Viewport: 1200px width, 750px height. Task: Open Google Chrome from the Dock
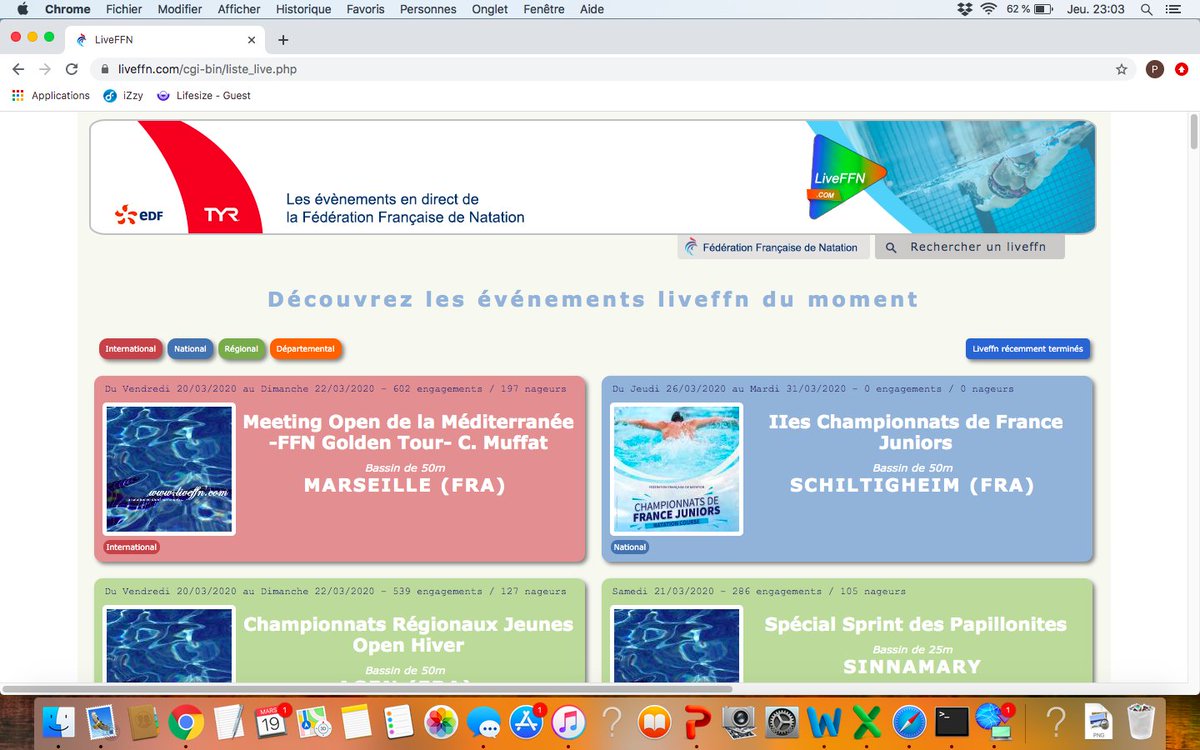click(185, 721)
